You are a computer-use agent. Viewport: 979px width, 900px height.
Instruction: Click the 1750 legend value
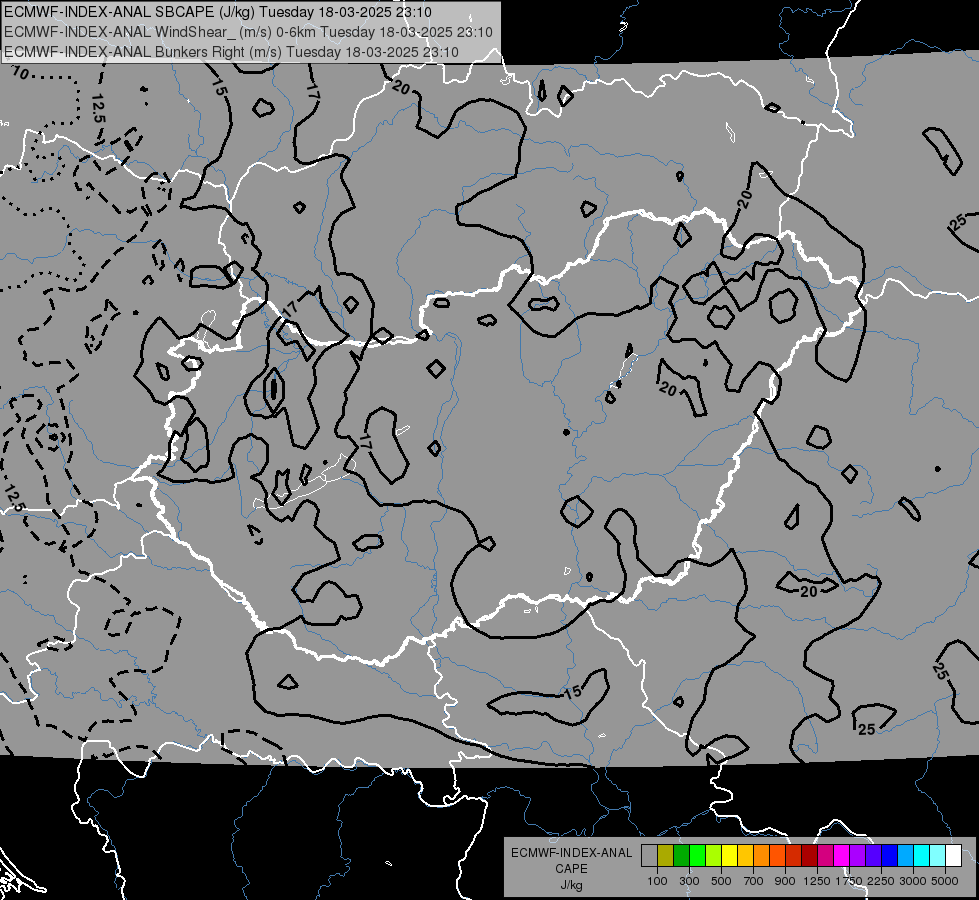pyautogui.click(x=849, y=881)
